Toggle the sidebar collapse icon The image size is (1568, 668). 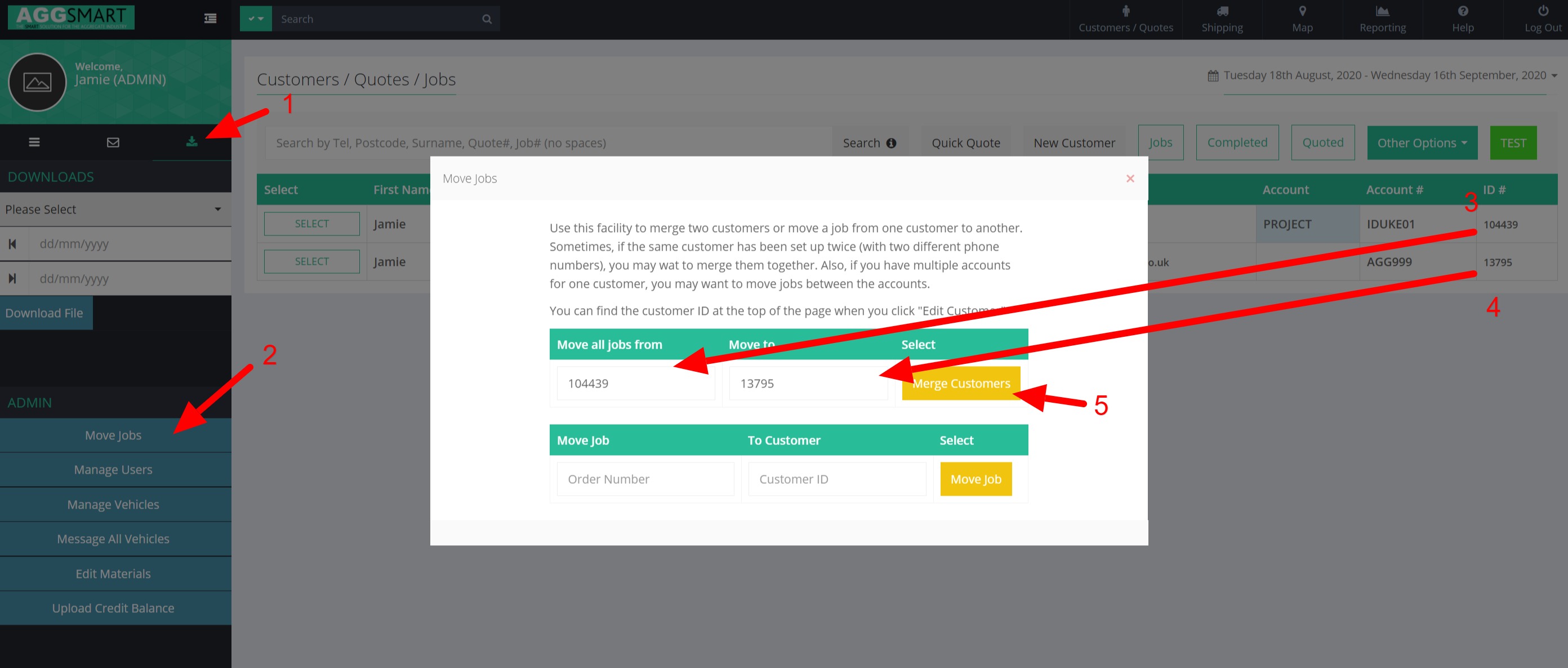click(x=210, y=19)
